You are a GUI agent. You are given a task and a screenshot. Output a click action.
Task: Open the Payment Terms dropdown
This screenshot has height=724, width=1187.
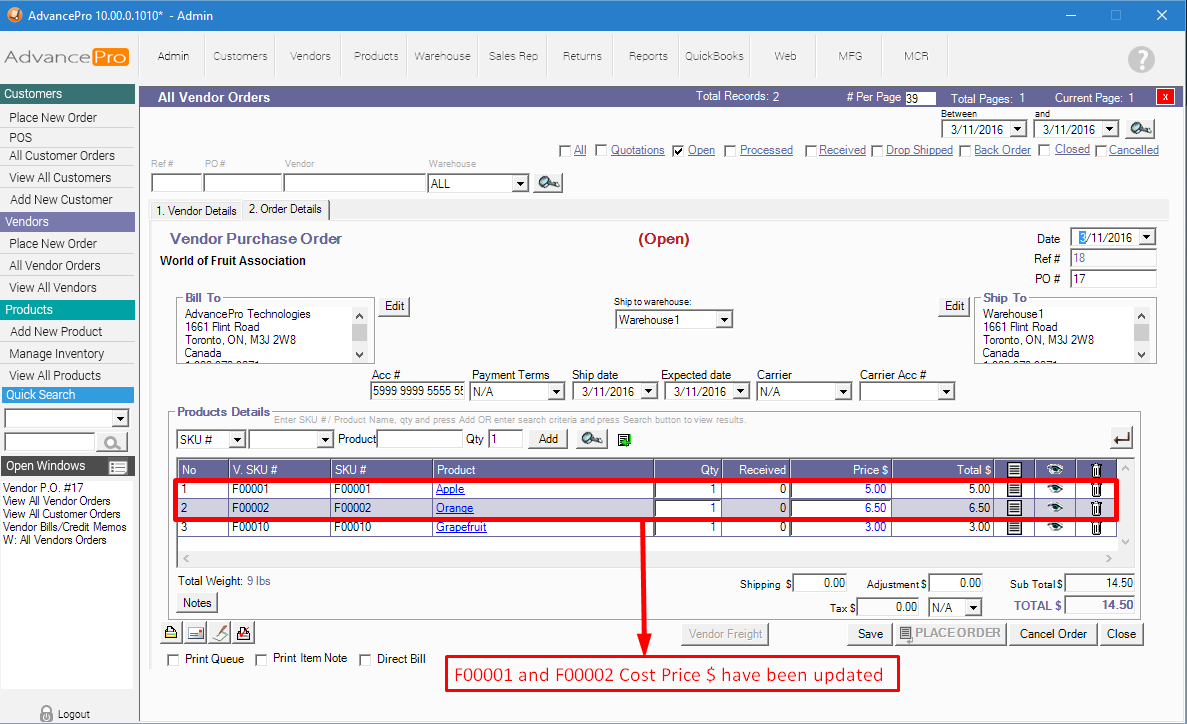tap(557, 392)
